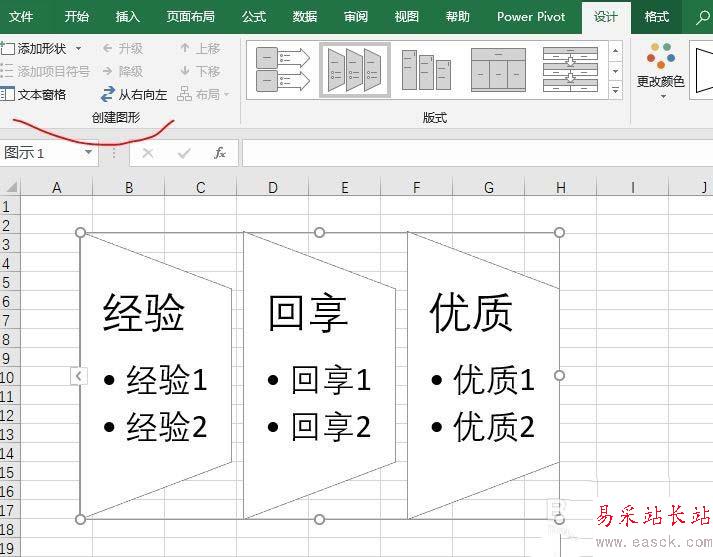The width and height of the screenshot is (713, 557).
Task: Click bullet text 经验2
Action: 167,427
